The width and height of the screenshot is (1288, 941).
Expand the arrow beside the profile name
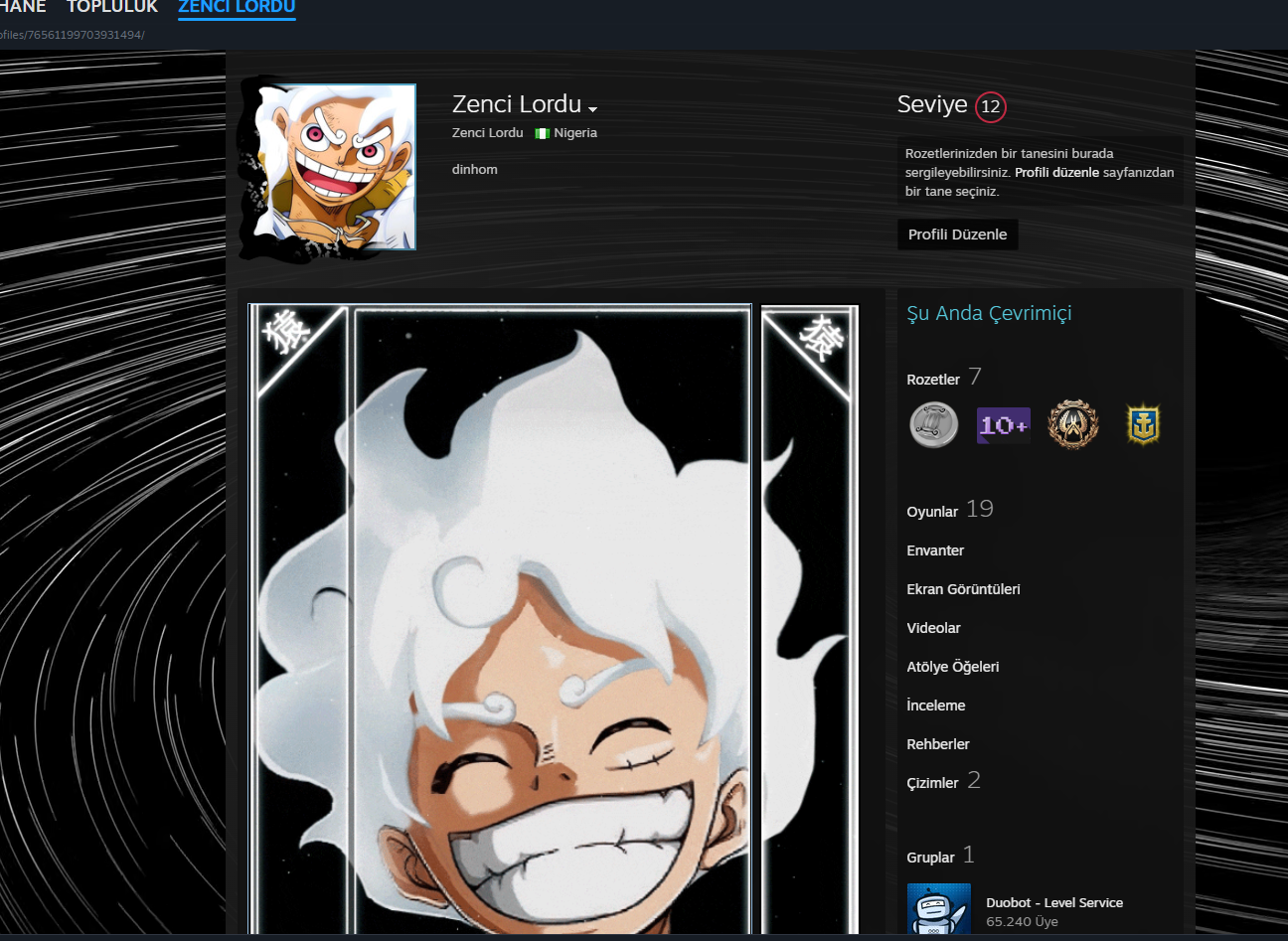(x=592, y=109)
